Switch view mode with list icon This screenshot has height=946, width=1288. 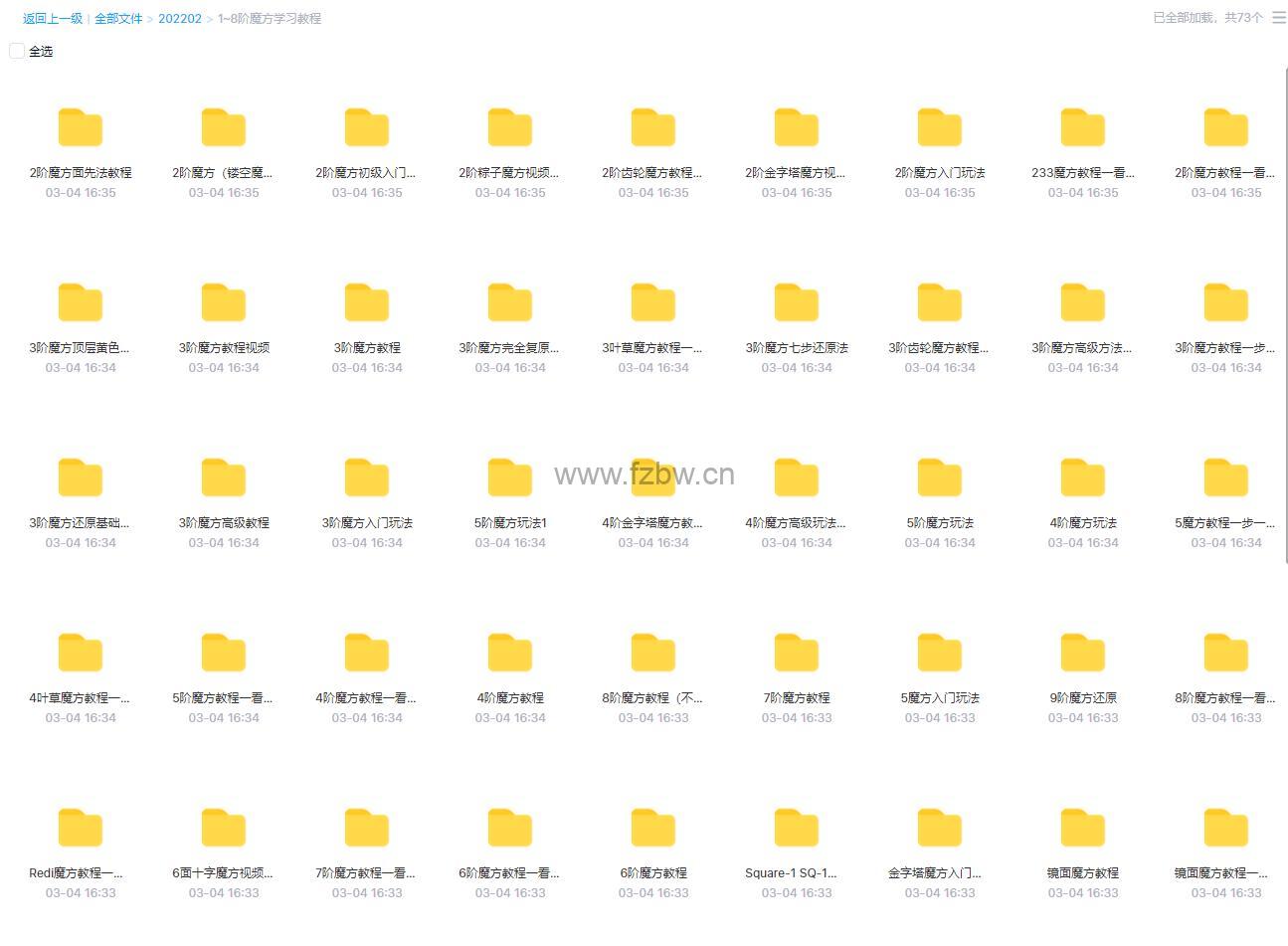coord(1279,18)
